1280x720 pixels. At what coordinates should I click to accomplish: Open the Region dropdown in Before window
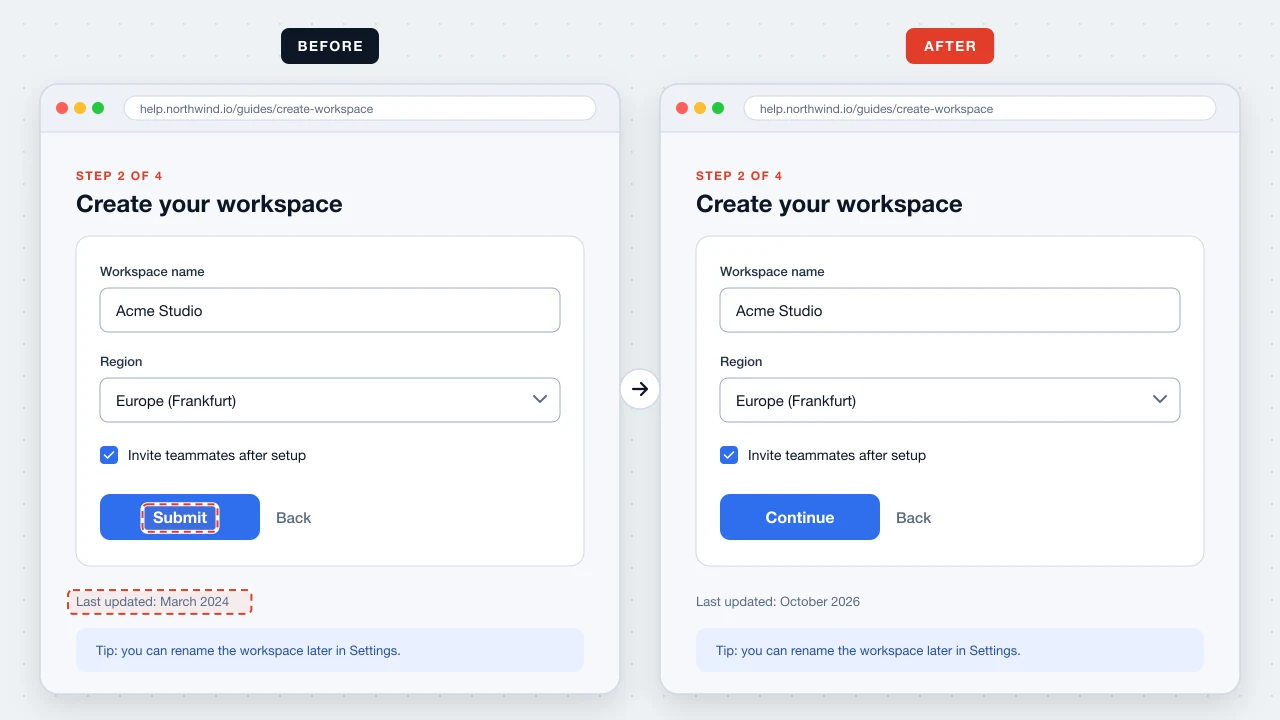click(x=330, y=400)
